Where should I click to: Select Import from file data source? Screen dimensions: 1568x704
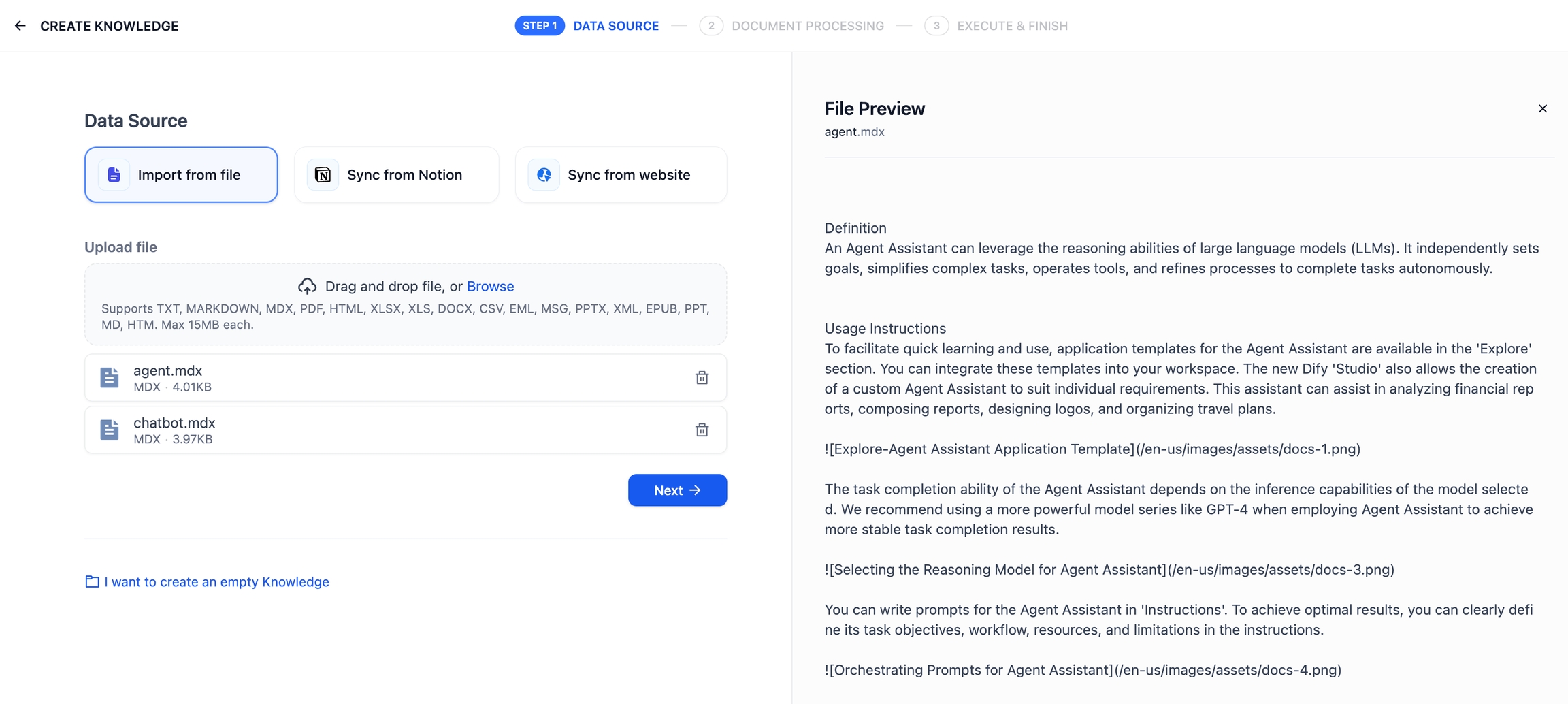[181, 175]
